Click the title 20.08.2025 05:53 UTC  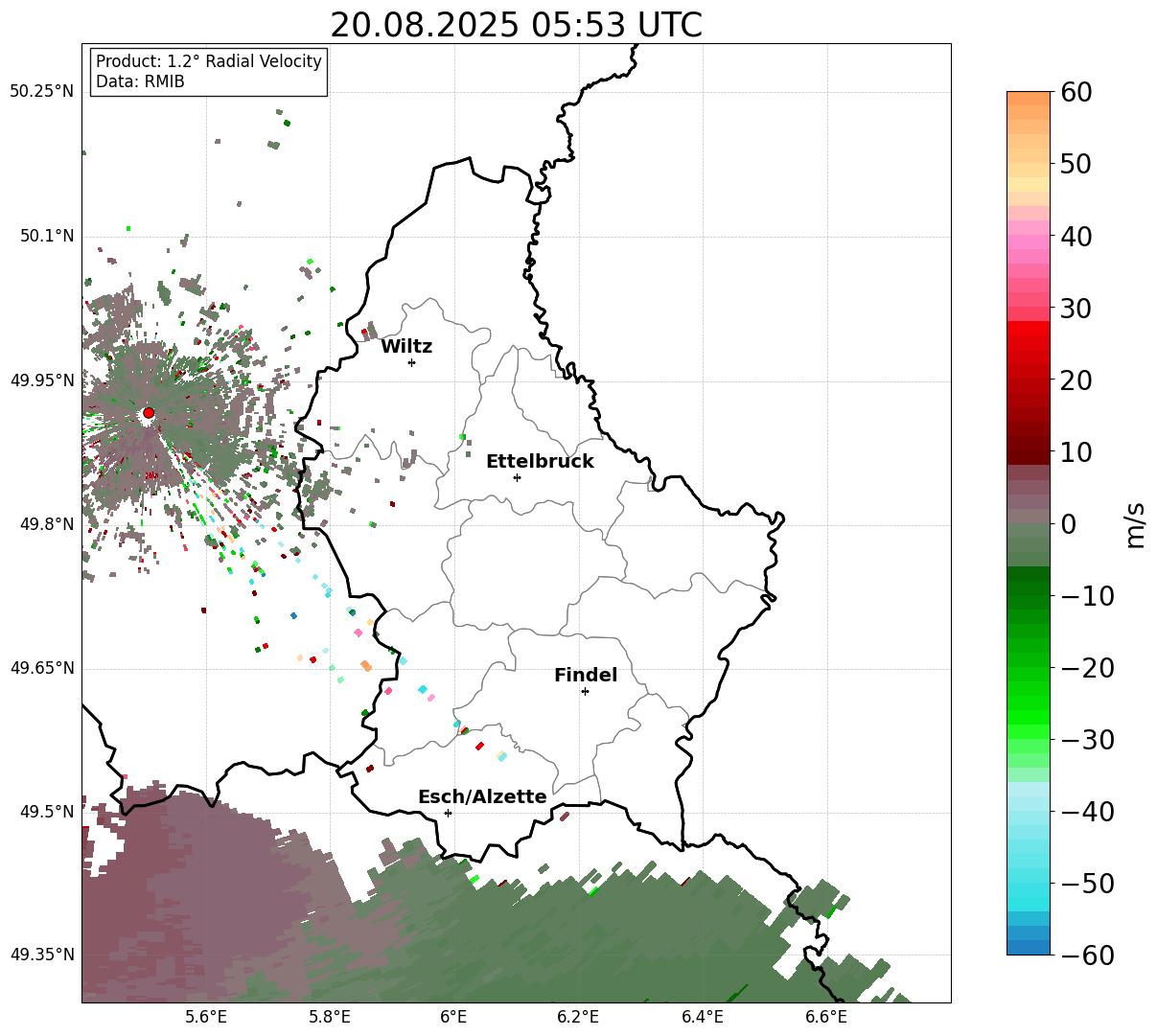[516, 25]
